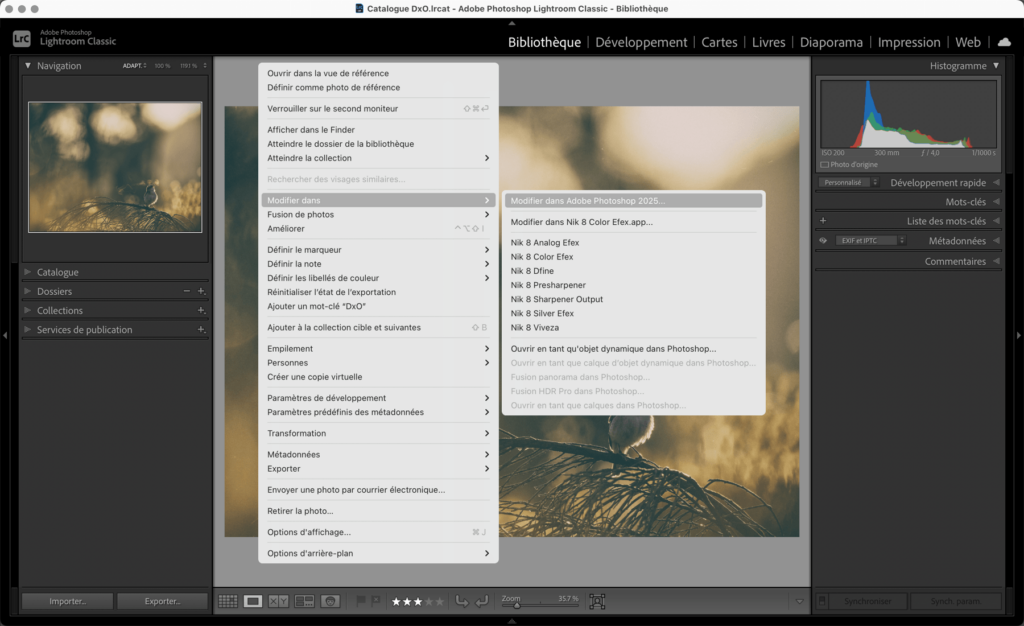
Task: Click the LrC application logo
Action: tap(22, 39)
